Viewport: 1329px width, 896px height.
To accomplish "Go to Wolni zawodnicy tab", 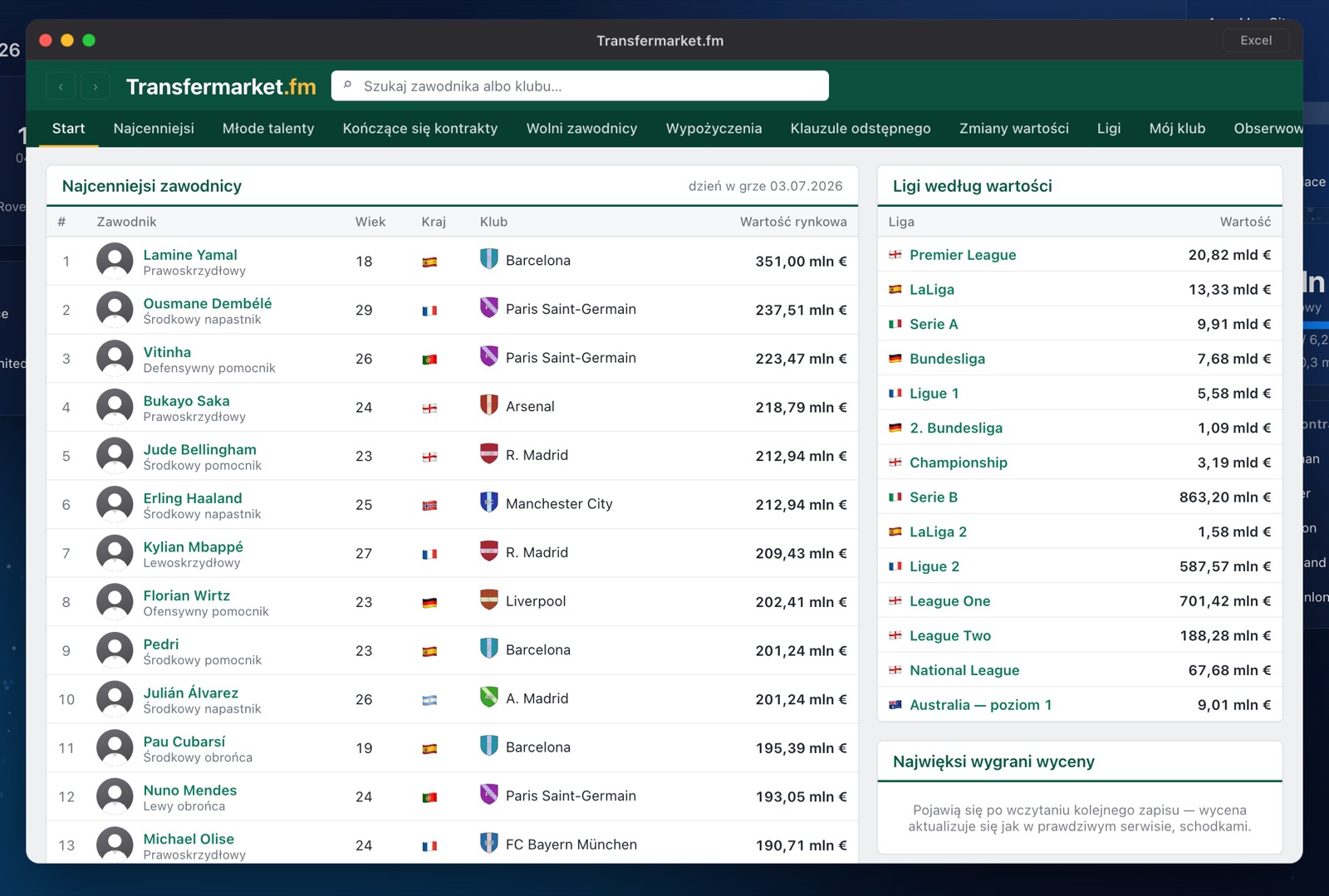I will tap(581, 129).
